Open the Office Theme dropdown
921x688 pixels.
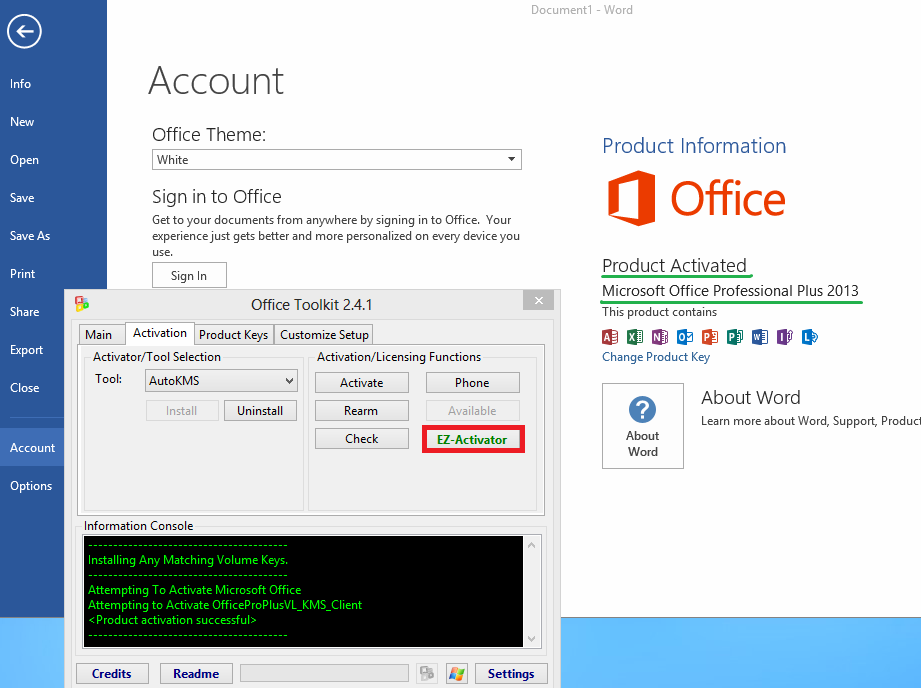[x=337, y=160]
